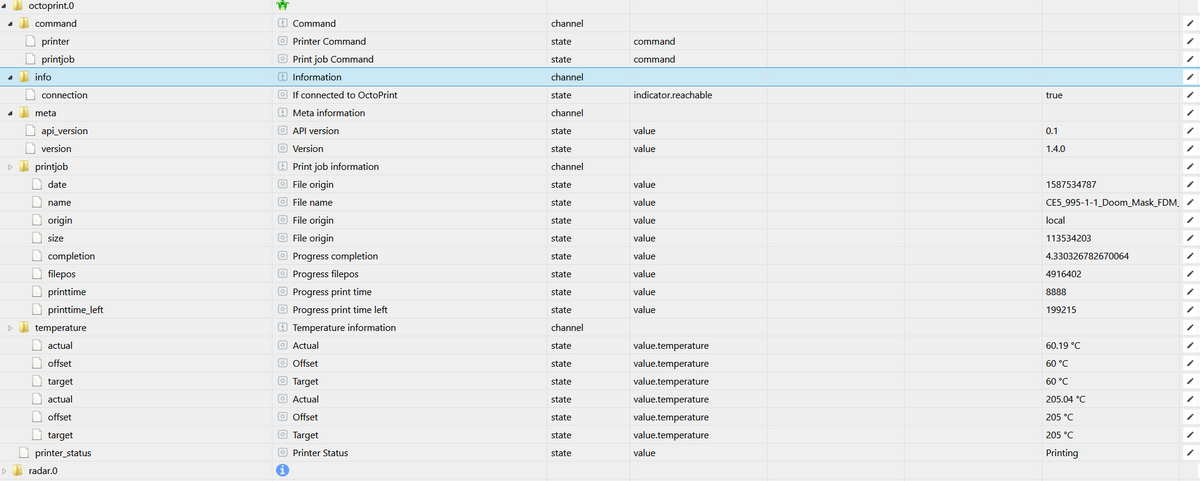Click the pencil icon for the api_version row

[x=1190, y=131]
